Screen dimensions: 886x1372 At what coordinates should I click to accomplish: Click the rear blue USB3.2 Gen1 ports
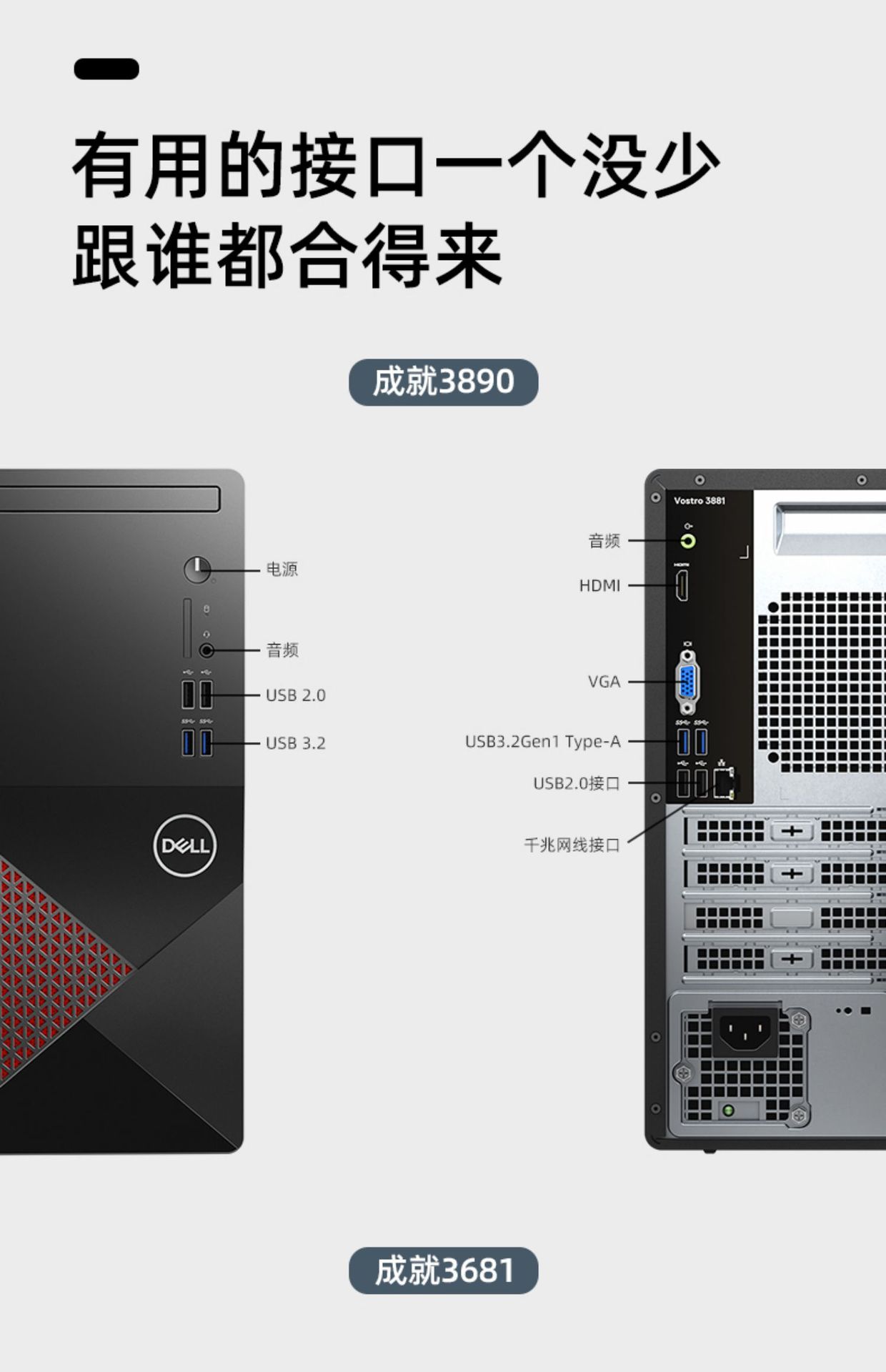click(692, 741)
